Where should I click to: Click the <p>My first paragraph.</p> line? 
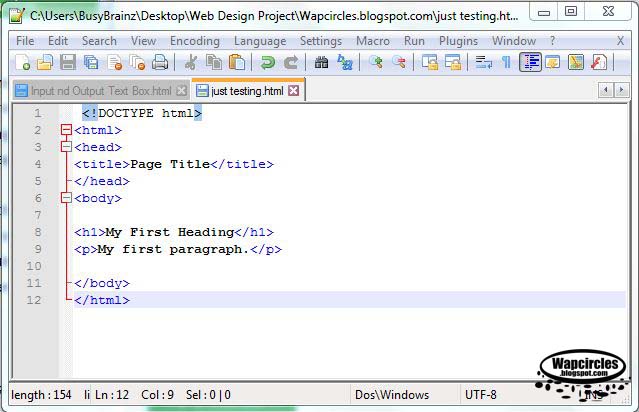point(178,249)
